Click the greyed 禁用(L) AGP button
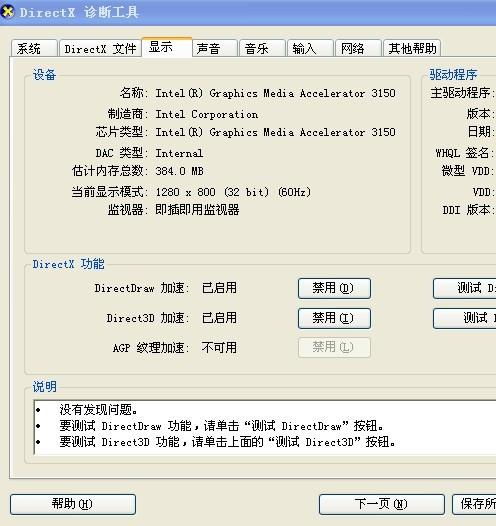 (x=334, y=347)
